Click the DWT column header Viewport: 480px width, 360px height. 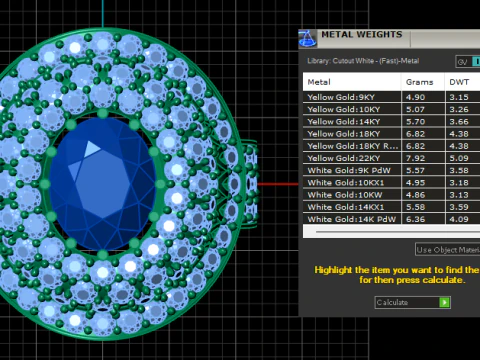pyautogui.click(x=462, y=82)
